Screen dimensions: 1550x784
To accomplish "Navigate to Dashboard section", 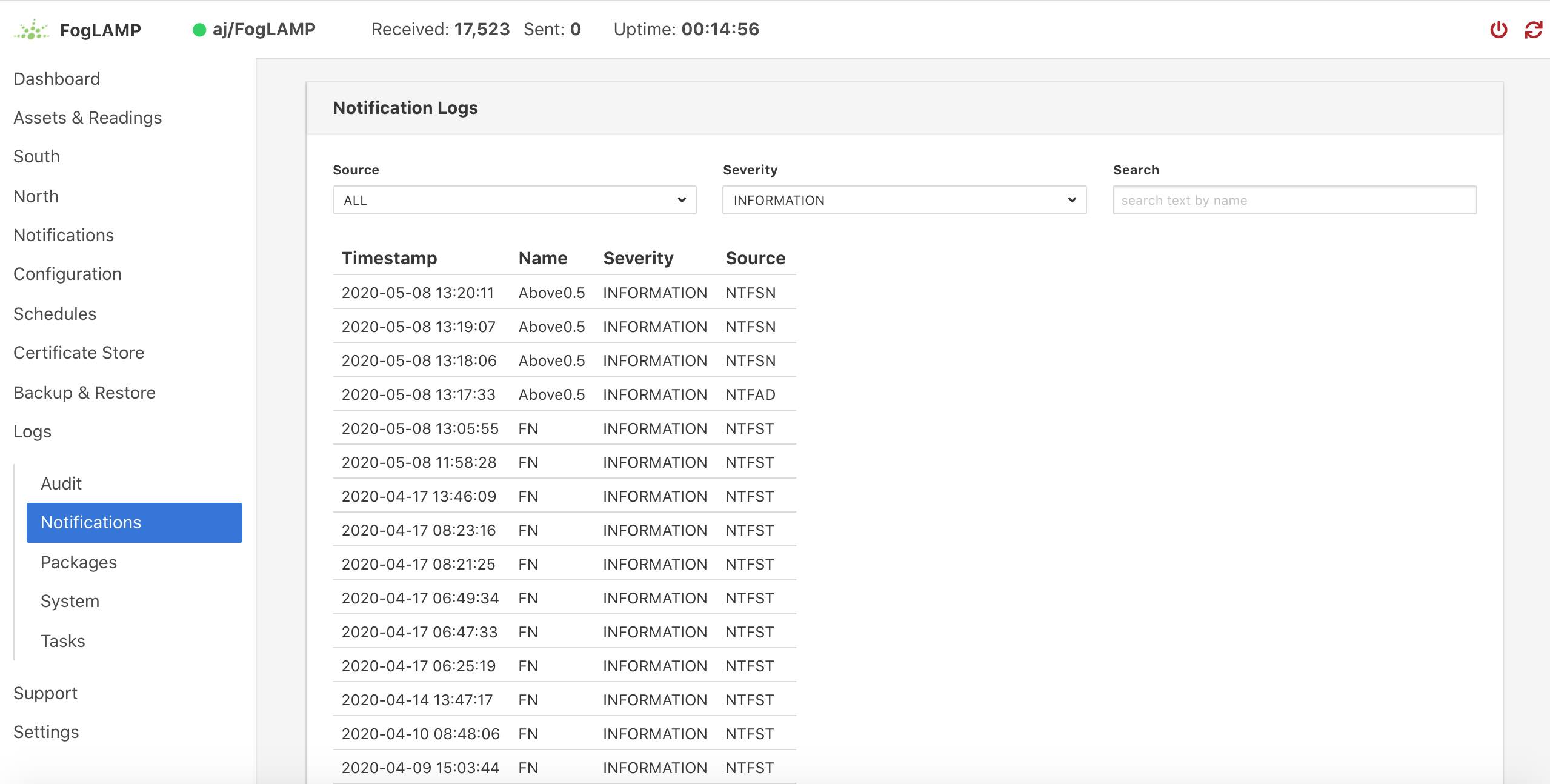I will [x=57, y=78].
